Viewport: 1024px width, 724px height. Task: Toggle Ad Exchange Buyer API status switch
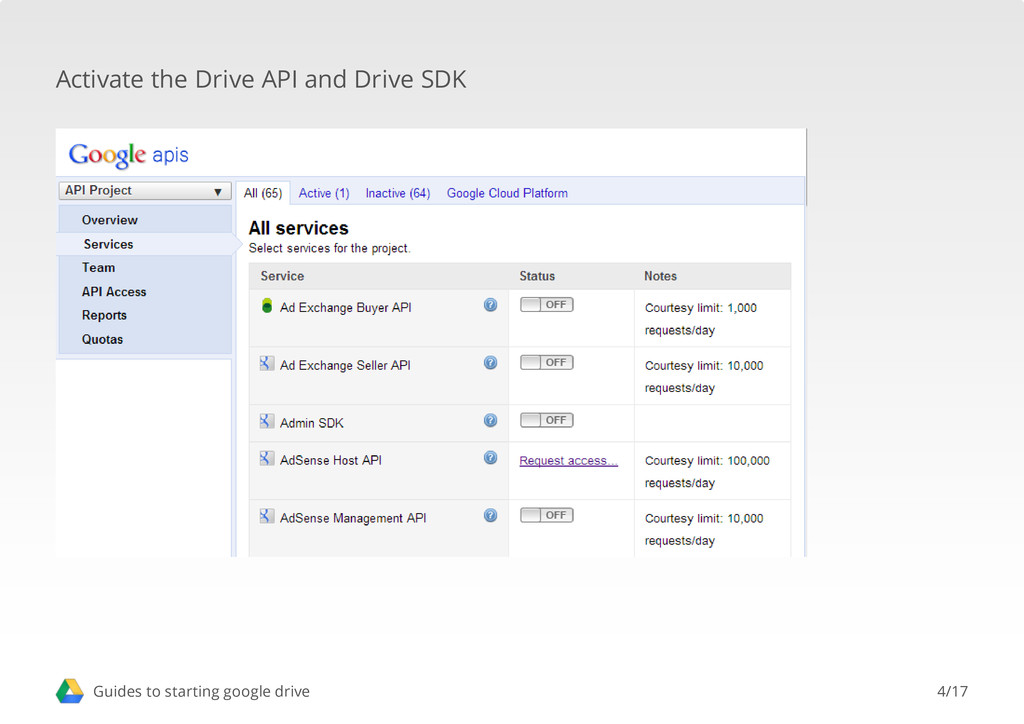pyautogui.click(x=546, y=305)
